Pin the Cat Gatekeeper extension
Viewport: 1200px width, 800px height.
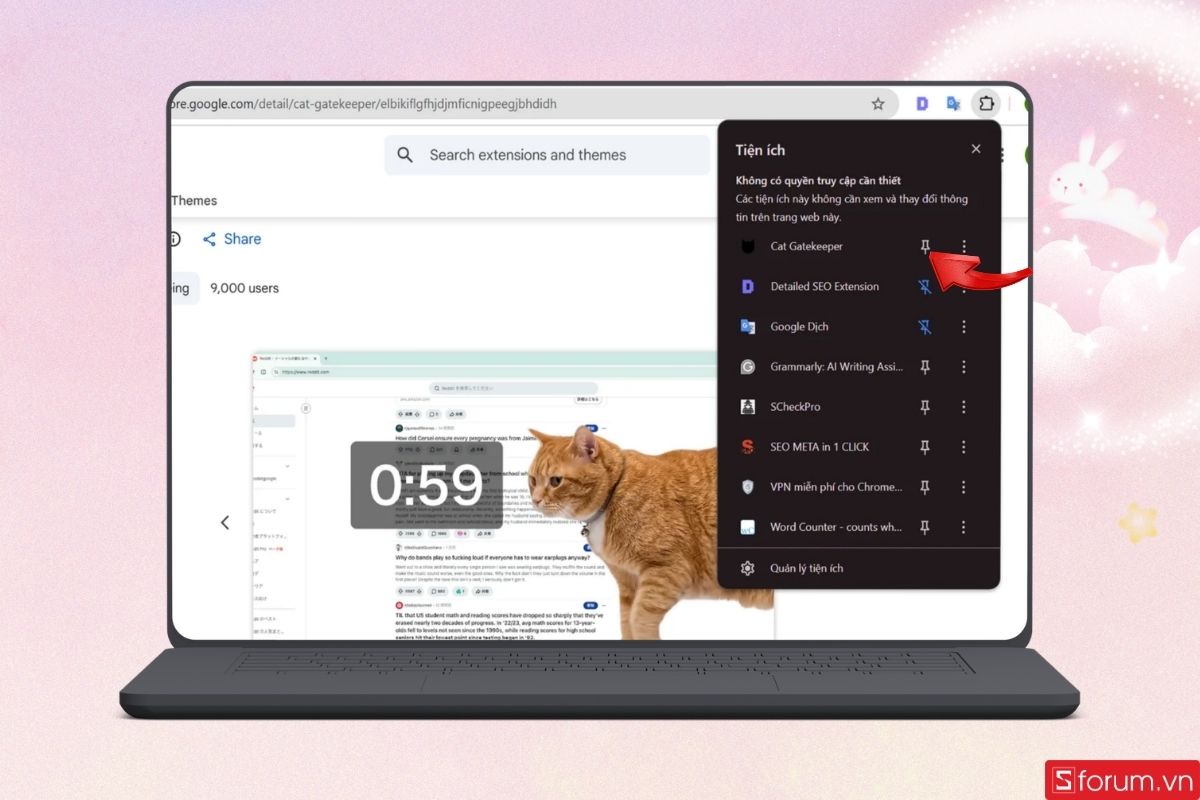(x=925, y=246)
